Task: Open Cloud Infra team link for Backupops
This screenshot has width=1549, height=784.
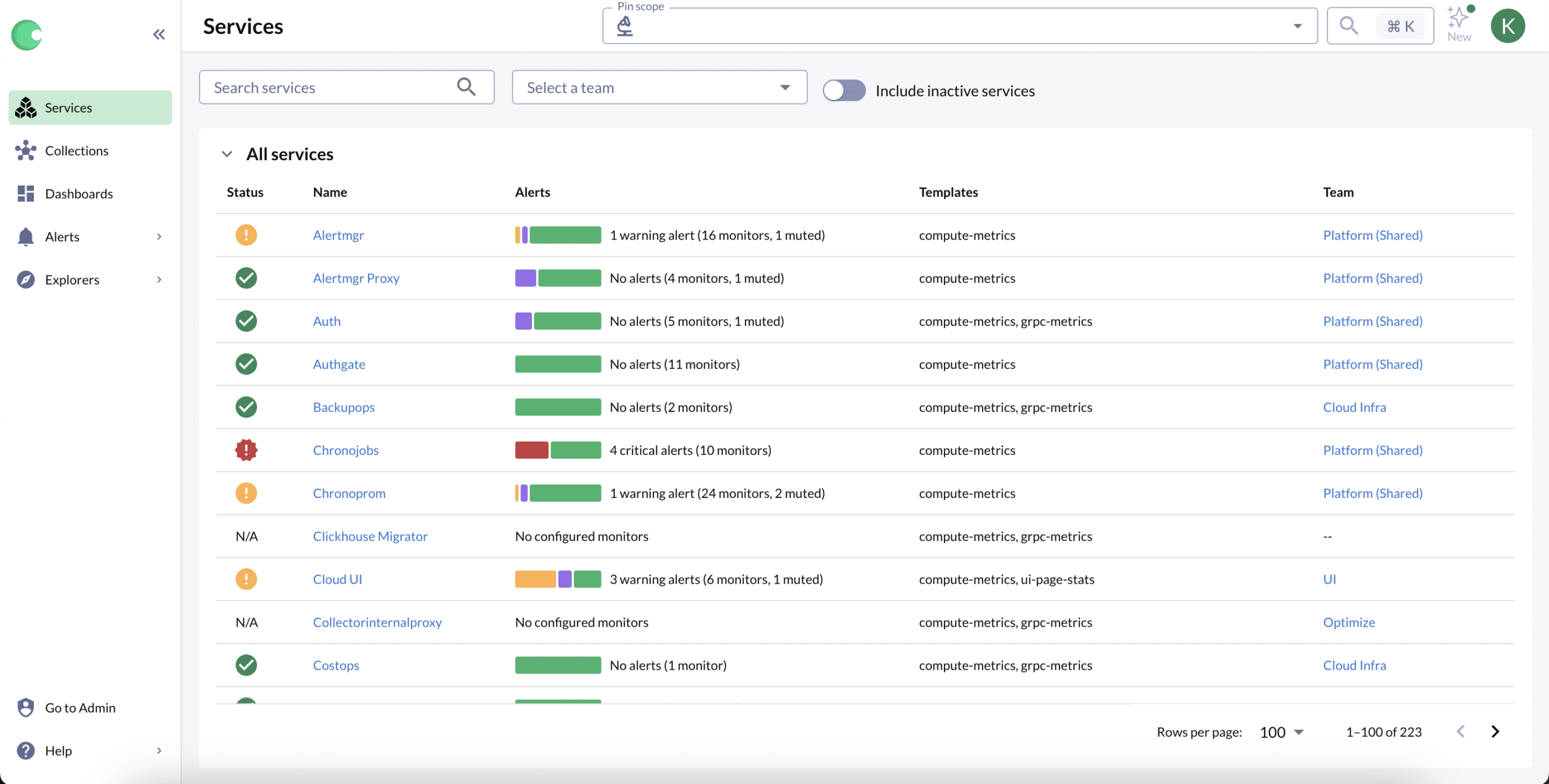Action: (x=1354, y=407)
